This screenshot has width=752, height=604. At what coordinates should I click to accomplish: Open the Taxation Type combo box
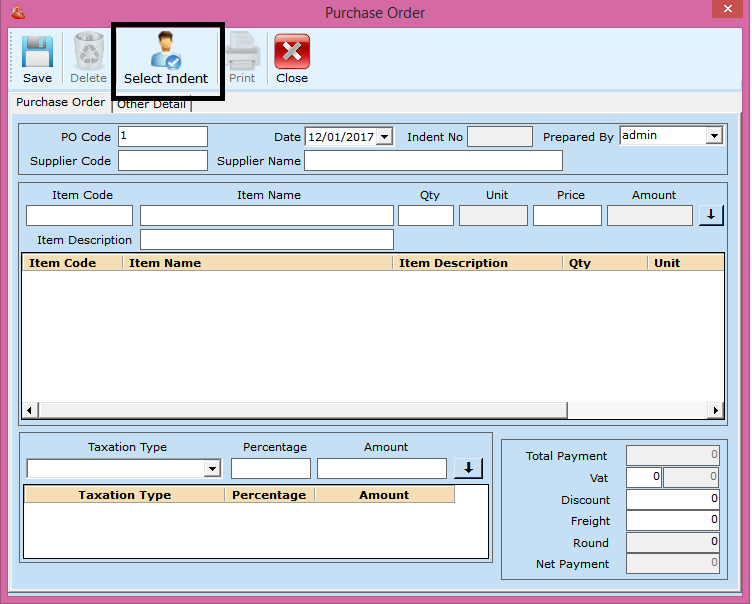tap(212, 469)
